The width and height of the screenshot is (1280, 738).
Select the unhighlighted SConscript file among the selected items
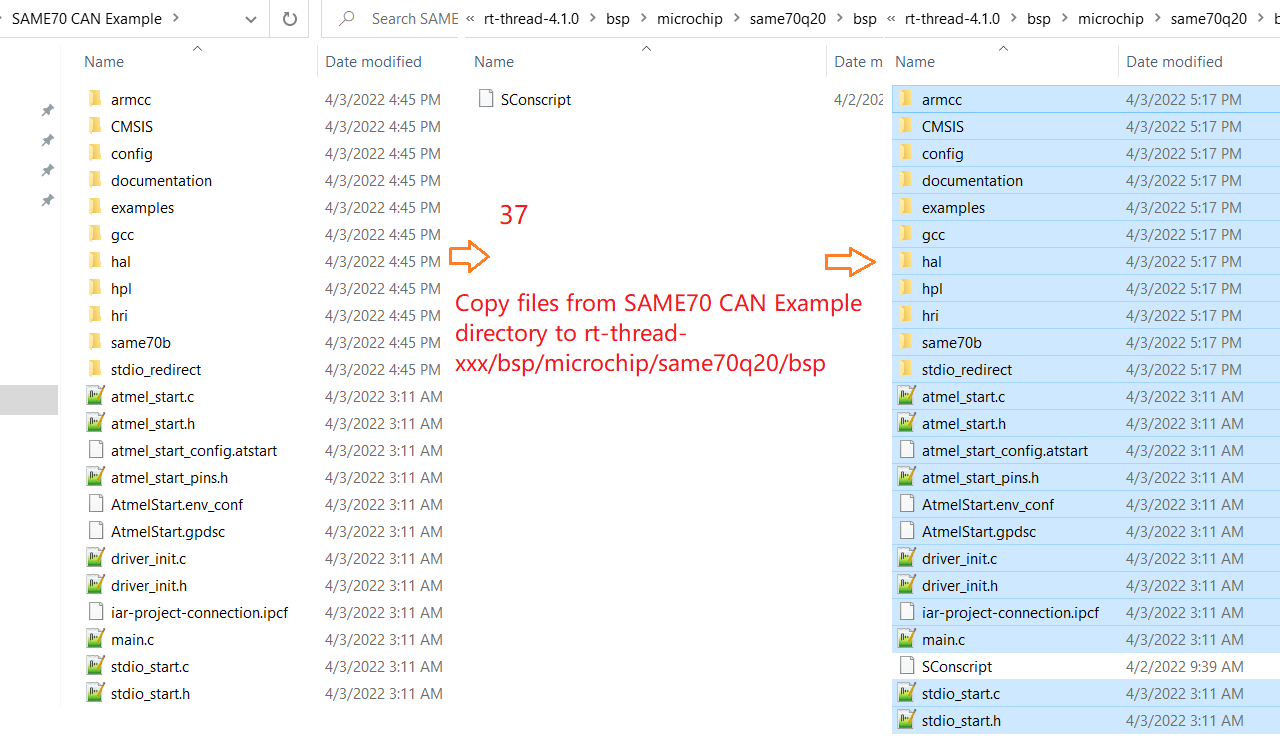[956, 667]
